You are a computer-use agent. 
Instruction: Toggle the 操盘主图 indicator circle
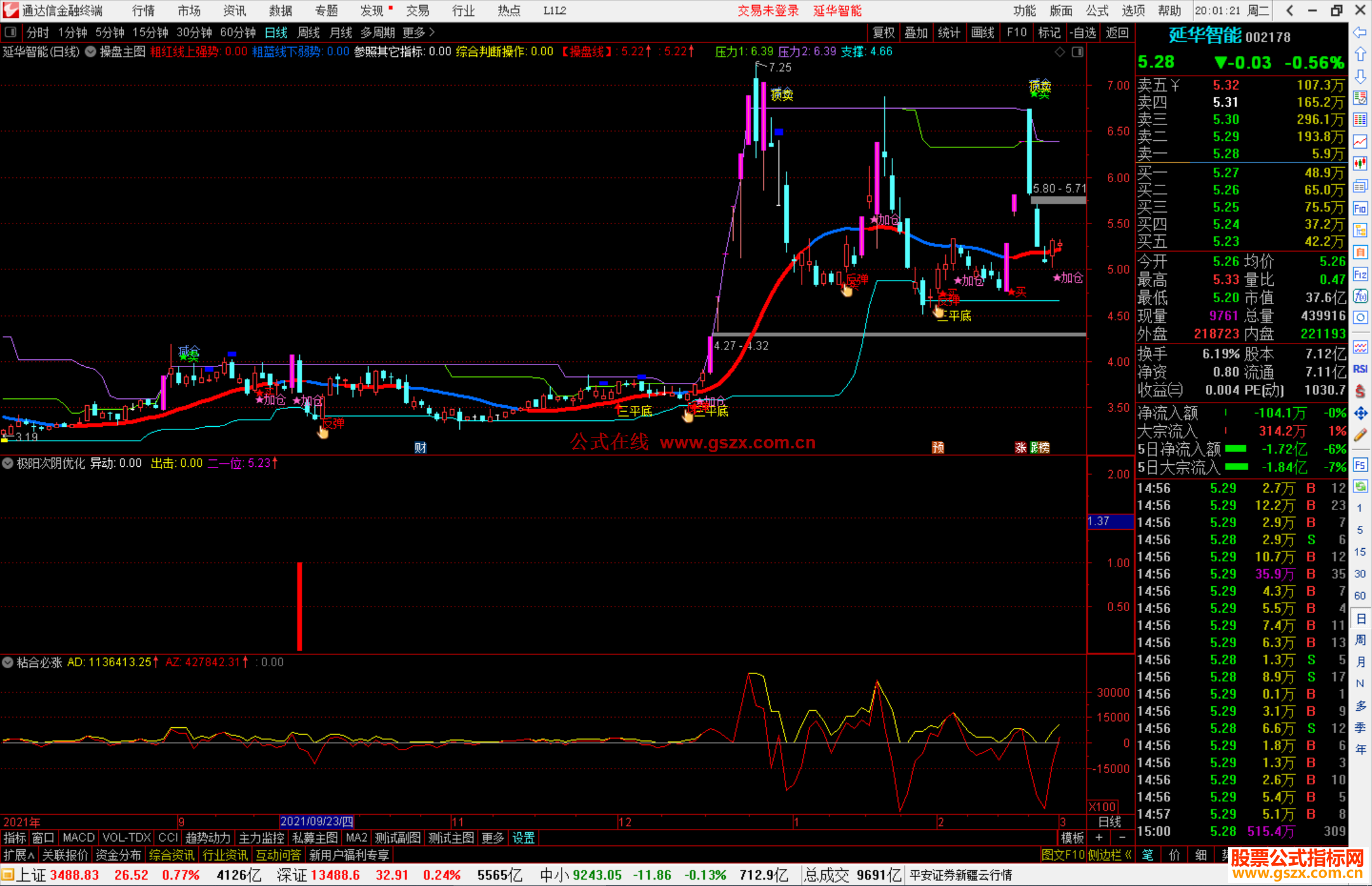91,52
